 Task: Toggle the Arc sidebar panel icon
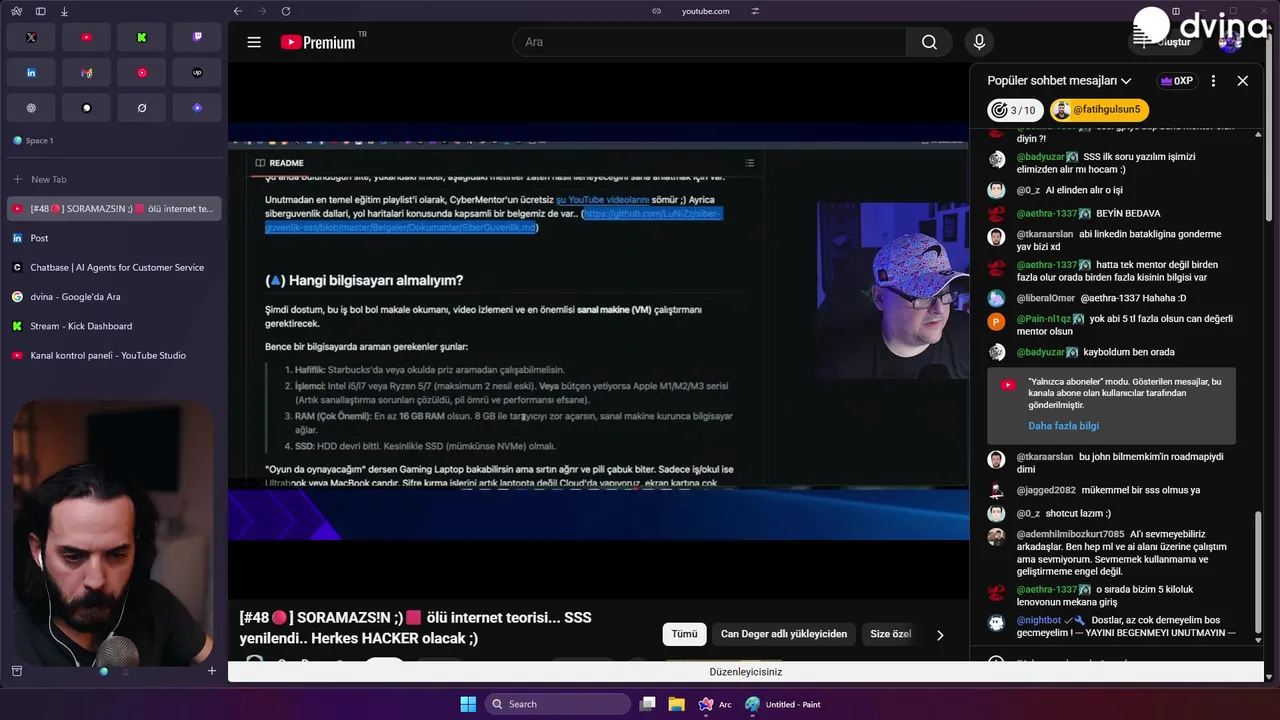click(x=40, y=11)
